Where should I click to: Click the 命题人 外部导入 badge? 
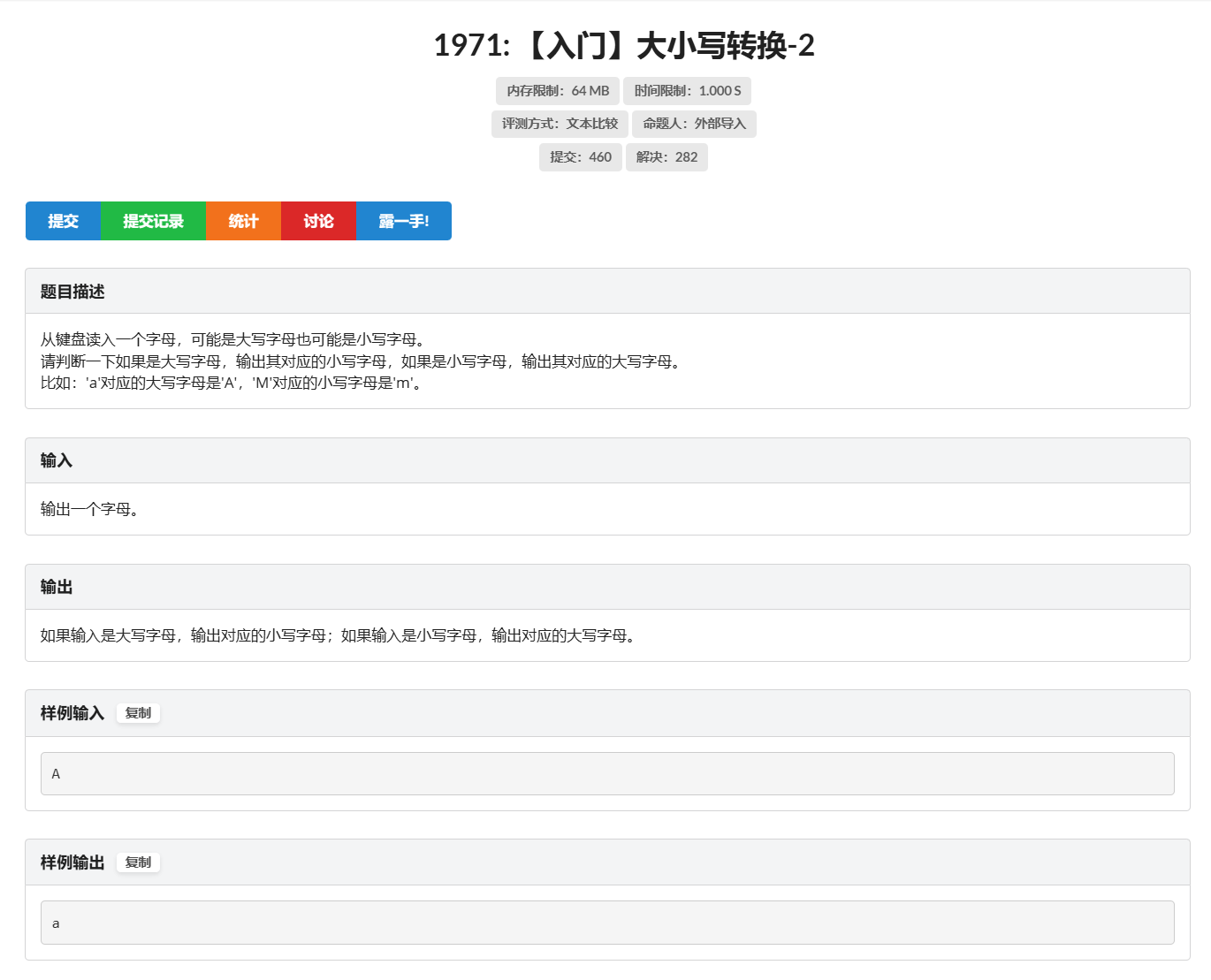(695, 124)
